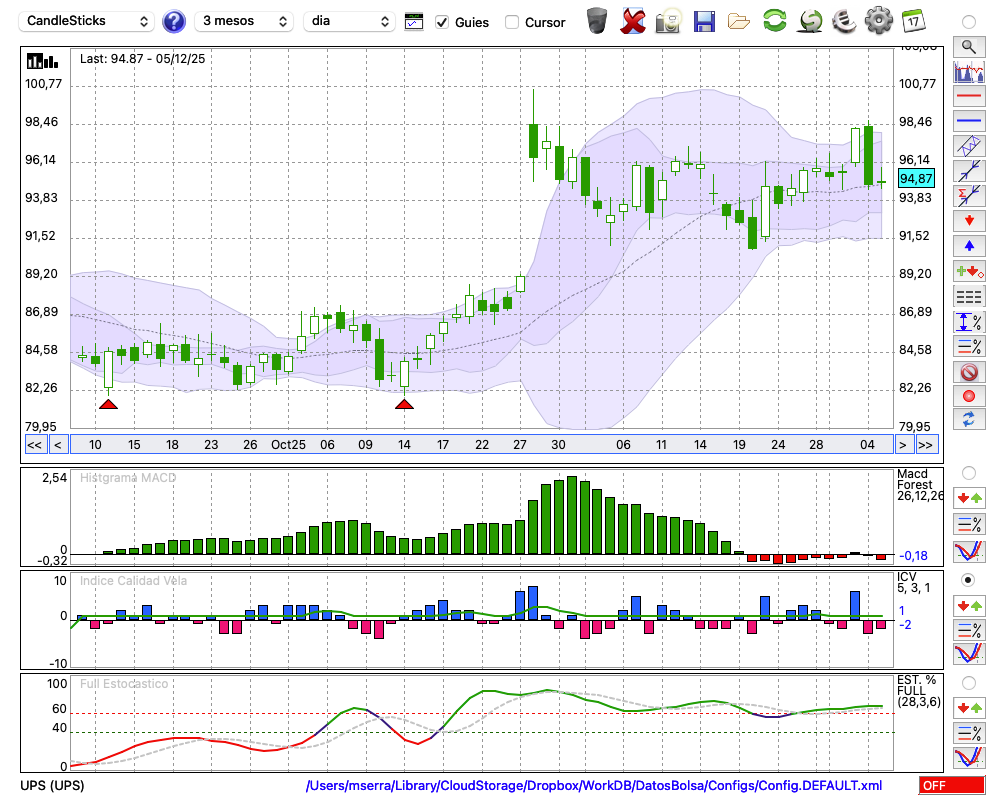Select the red horizontal line drawing tool
Screen dimensions: 1000x800
pos(968,96)
